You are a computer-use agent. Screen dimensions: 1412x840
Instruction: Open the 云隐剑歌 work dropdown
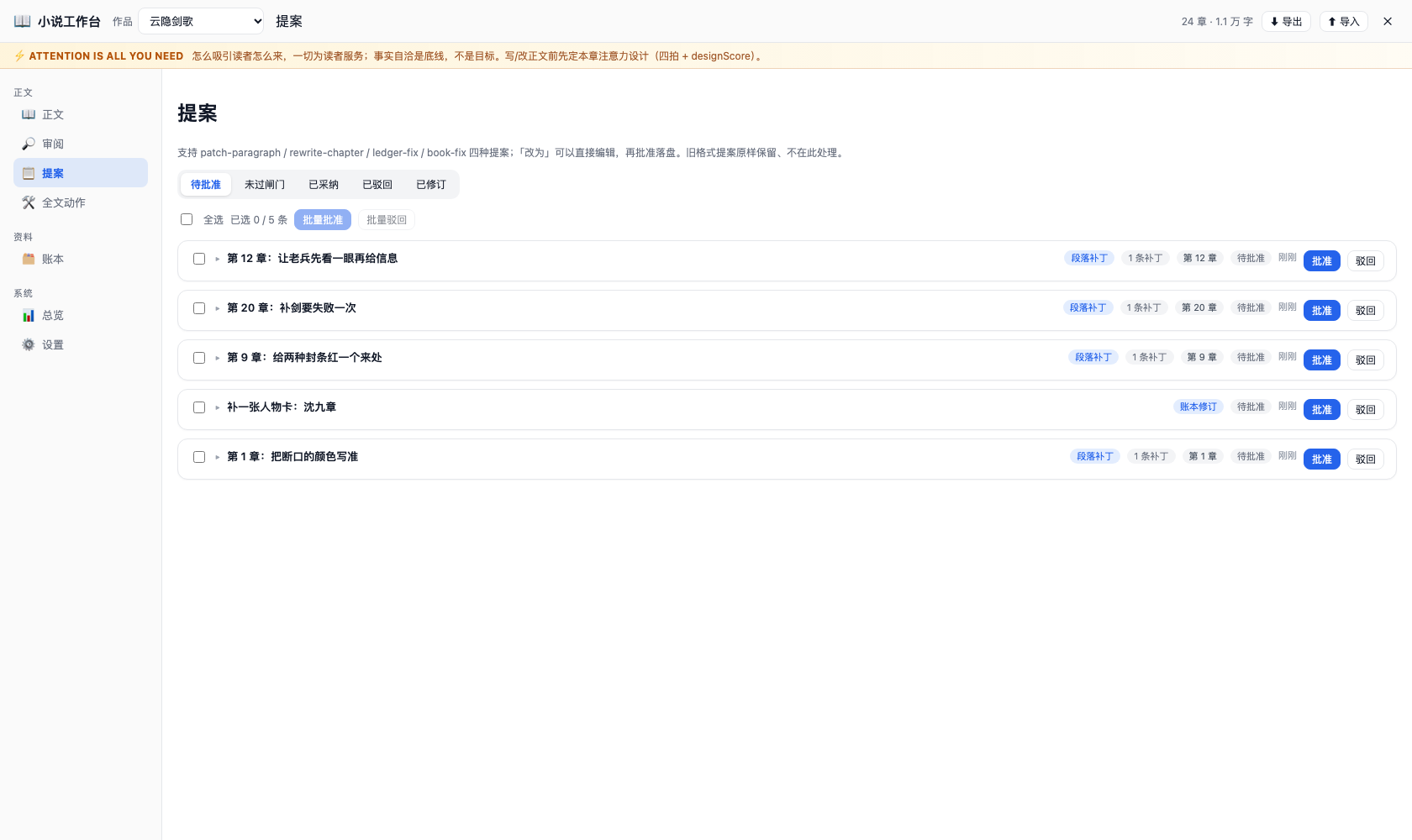click(x=202, y=21)
